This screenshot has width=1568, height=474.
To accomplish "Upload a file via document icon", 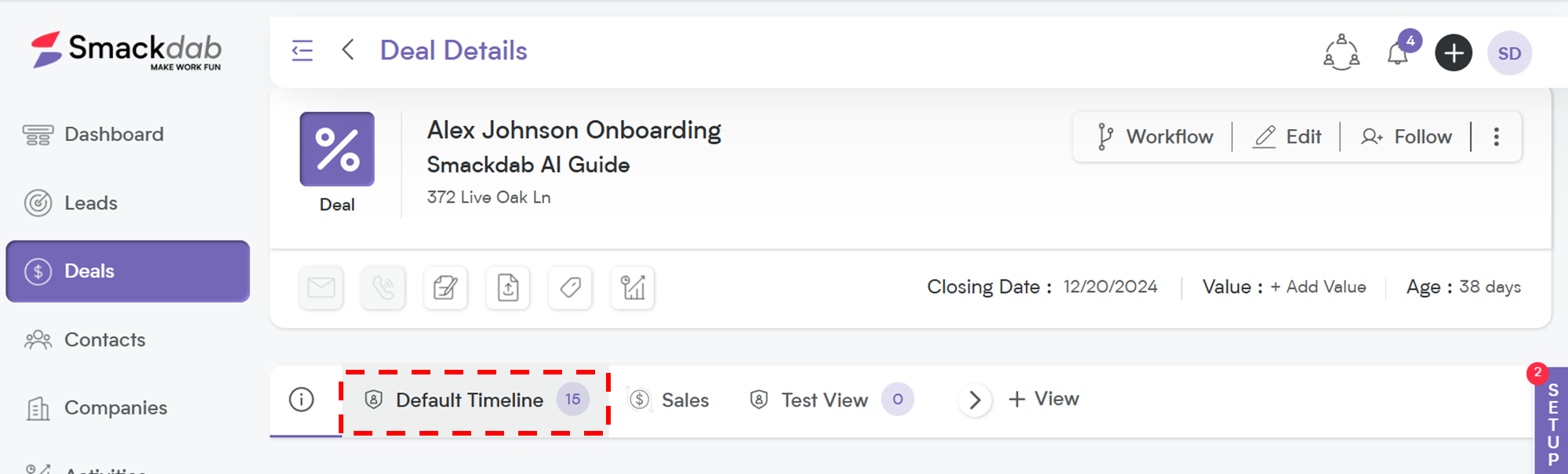I will coord(508,288).
